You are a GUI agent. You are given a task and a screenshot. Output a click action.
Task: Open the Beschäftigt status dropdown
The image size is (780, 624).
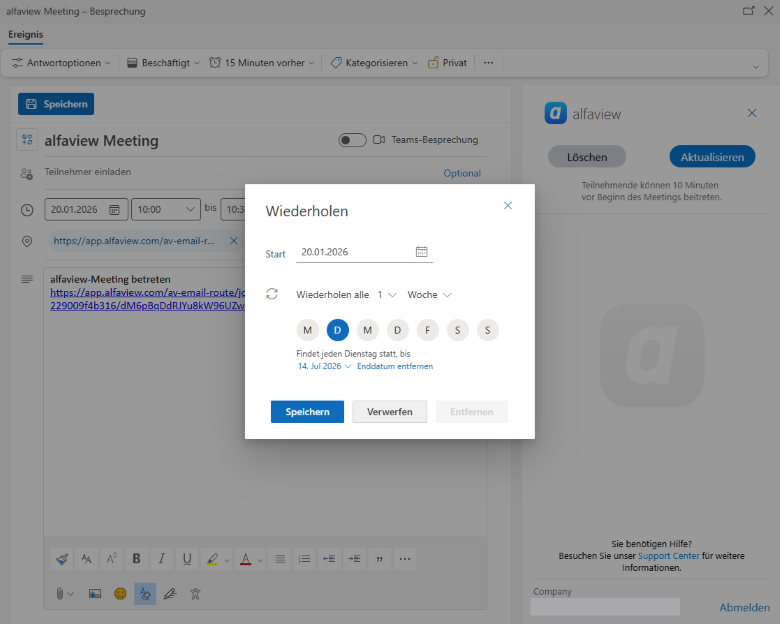163,63
